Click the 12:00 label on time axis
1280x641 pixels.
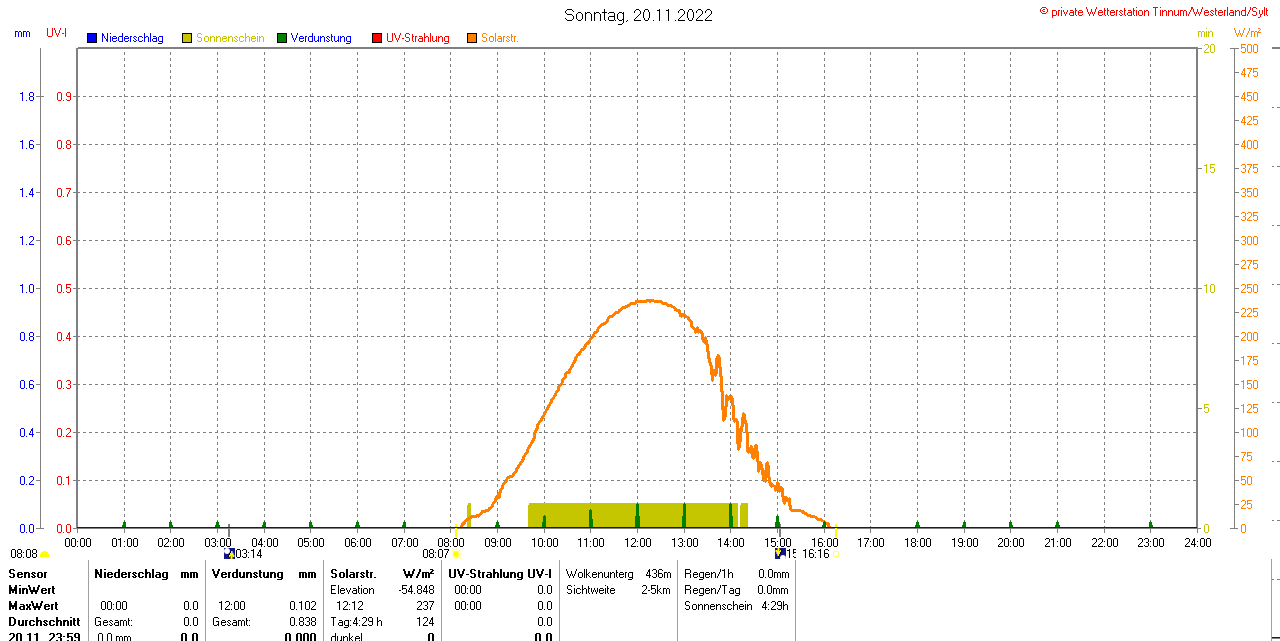coord(637,543)
